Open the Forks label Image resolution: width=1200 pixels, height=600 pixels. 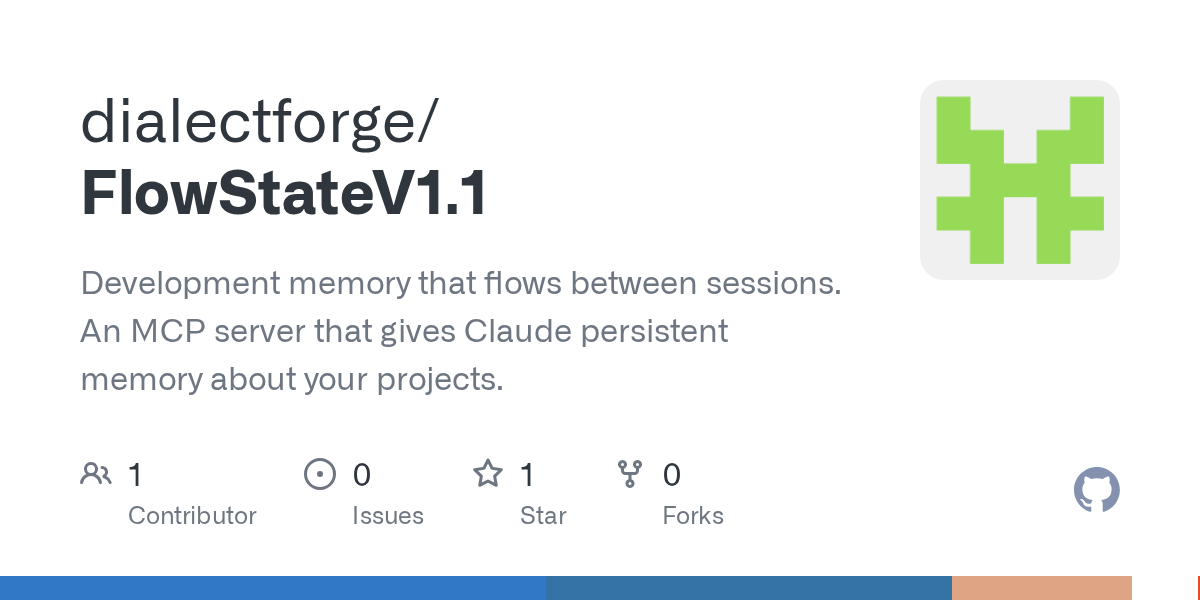693,516
